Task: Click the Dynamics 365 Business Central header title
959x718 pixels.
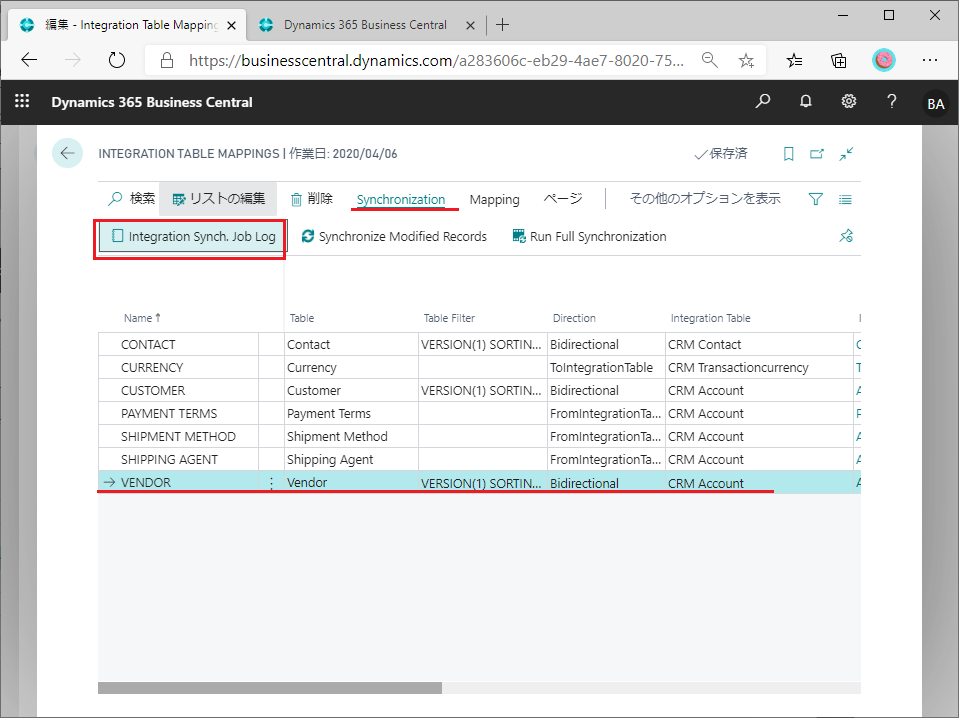Action: click(152, 102)
